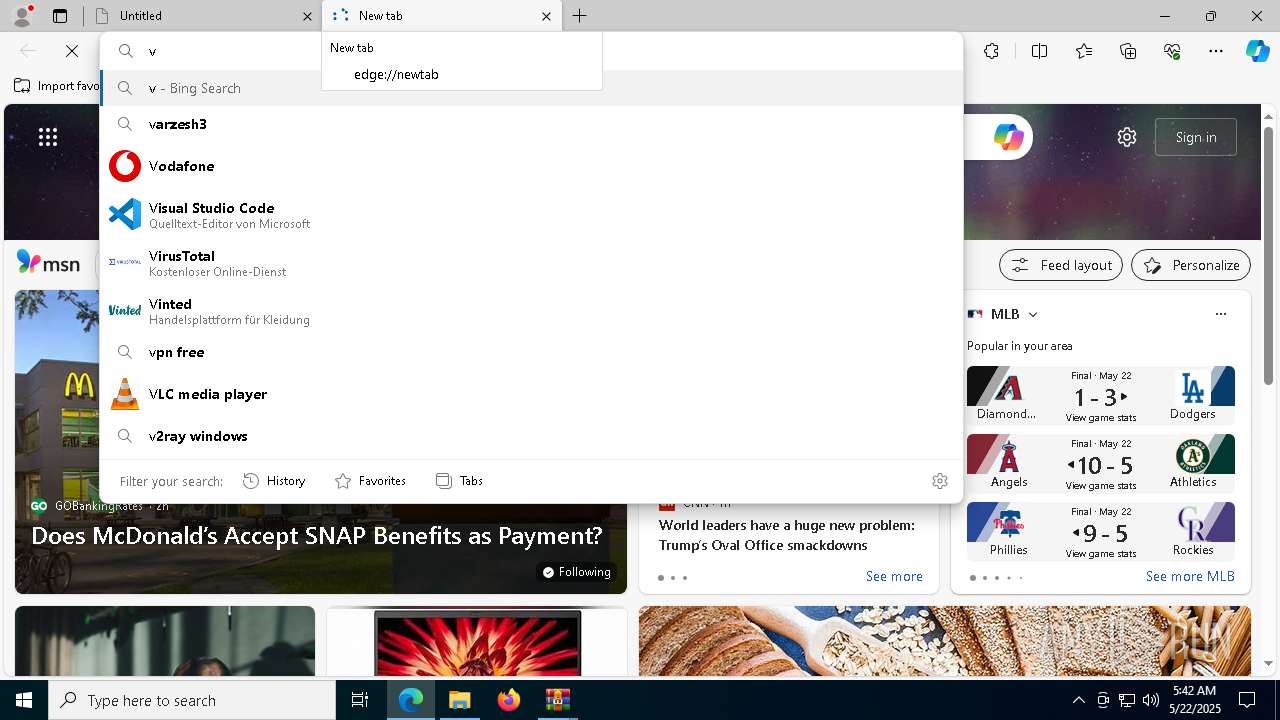This screenshot has width=1280, height=720.
Task: Open Copilot in the toolbar
Action: point(1257,51)
